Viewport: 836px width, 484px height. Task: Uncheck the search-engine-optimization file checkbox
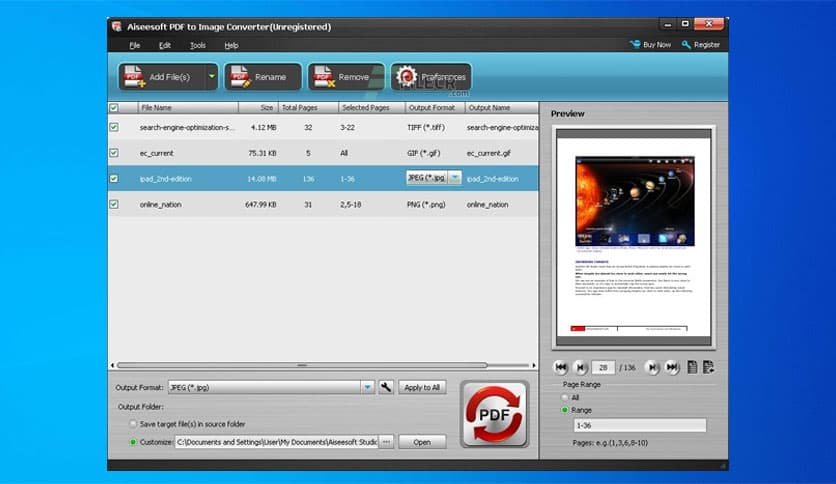[114, 127]
